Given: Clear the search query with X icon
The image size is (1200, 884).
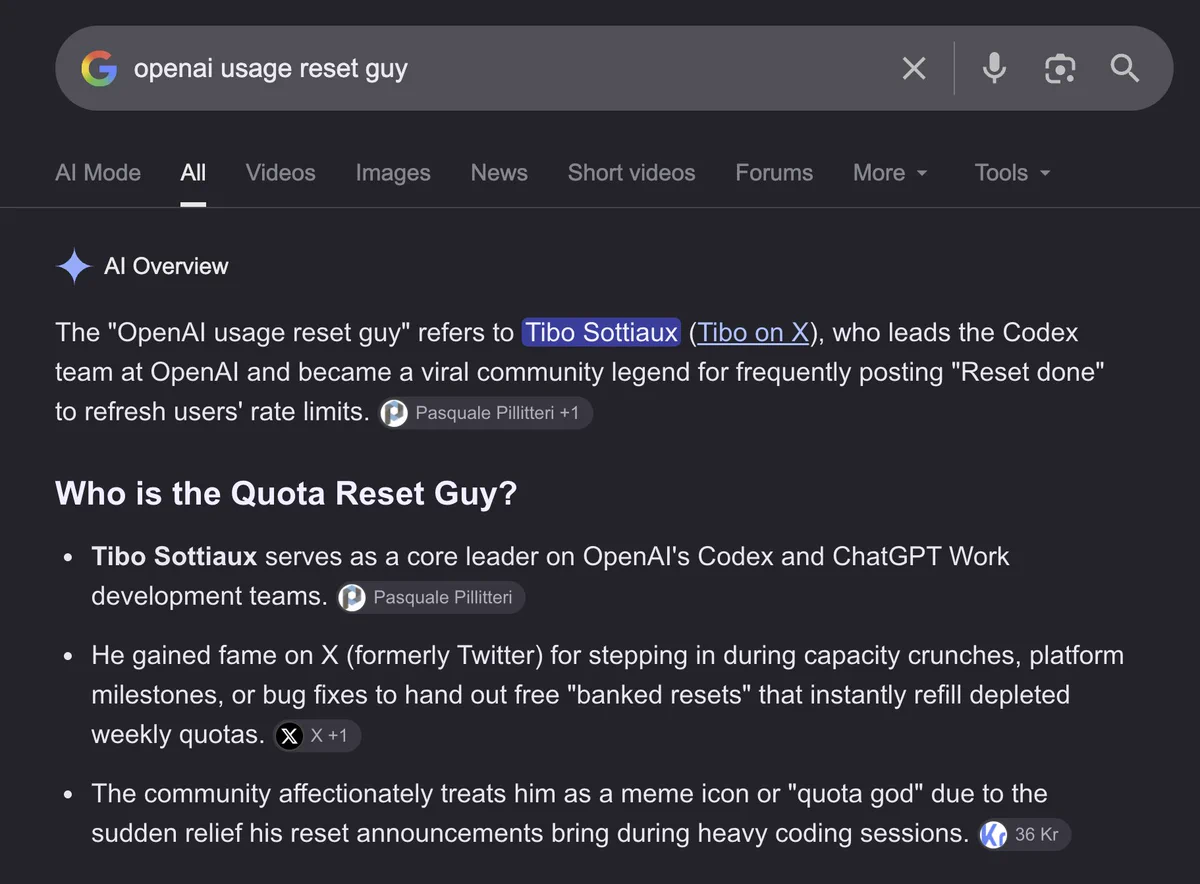Looking at the screenshot, I should 914,69.
